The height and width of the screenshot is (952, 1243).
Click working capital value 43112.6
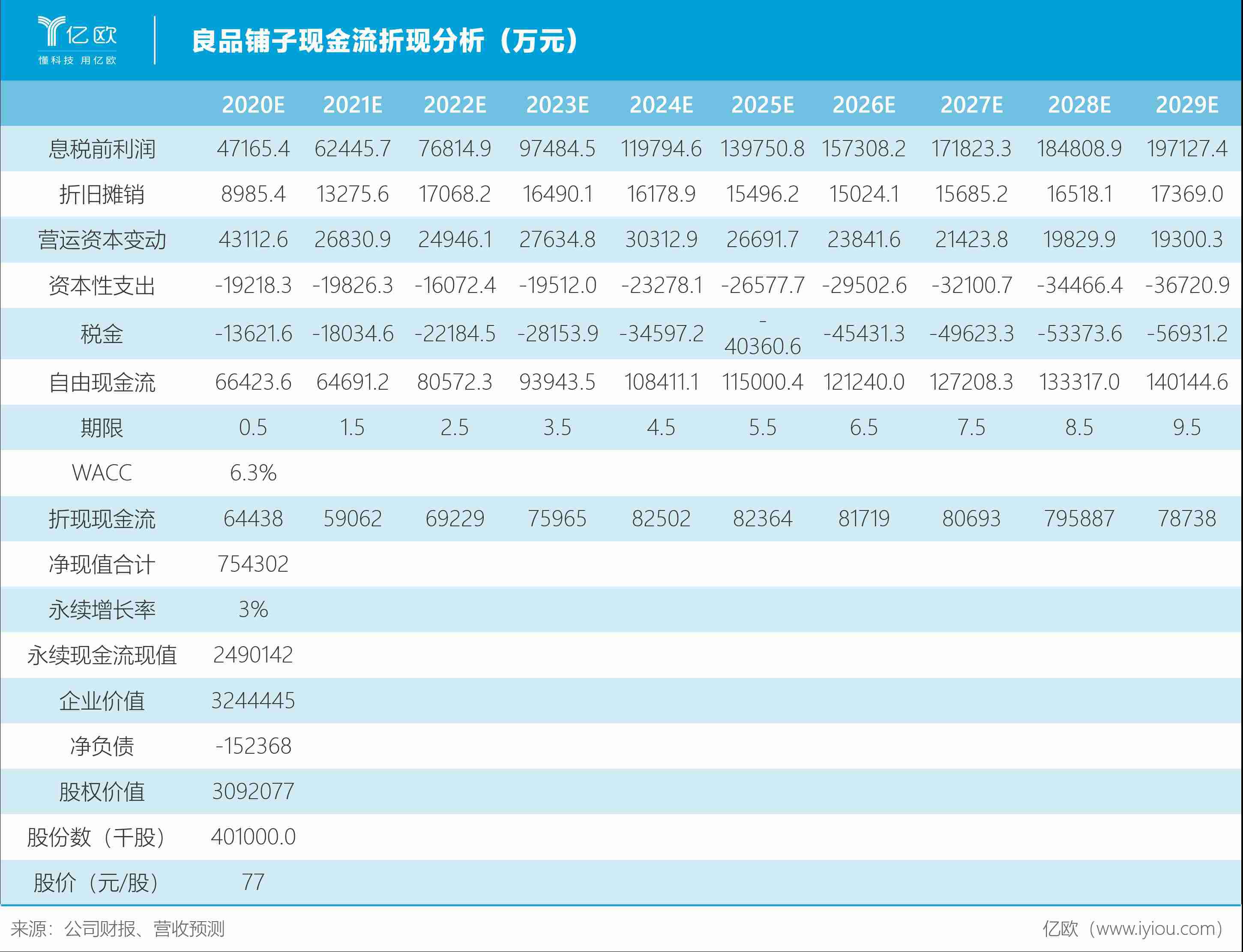coord(253,239)
